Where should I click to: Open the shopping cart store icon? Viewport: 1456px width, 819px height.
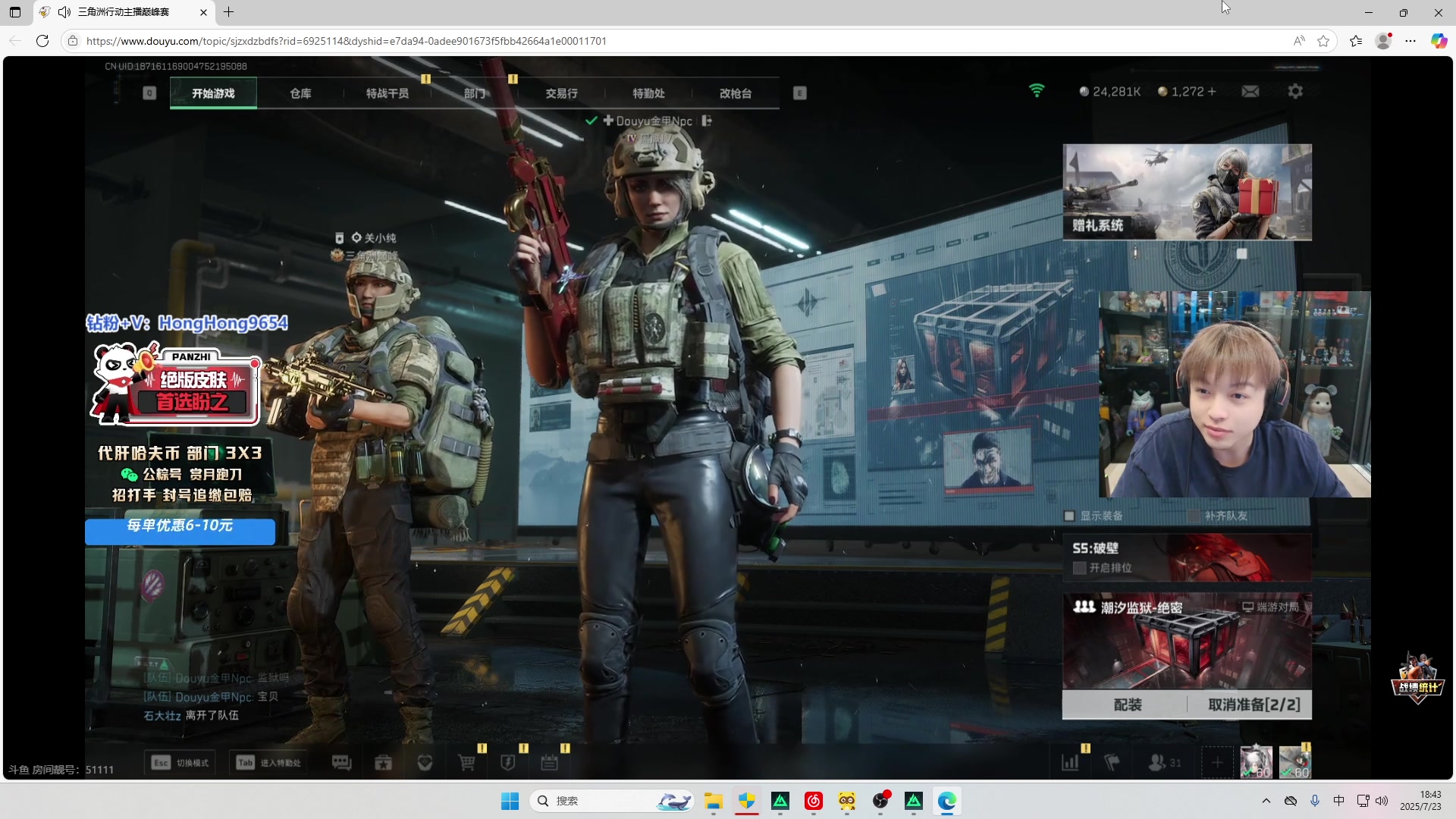click(x=466, y=763)
